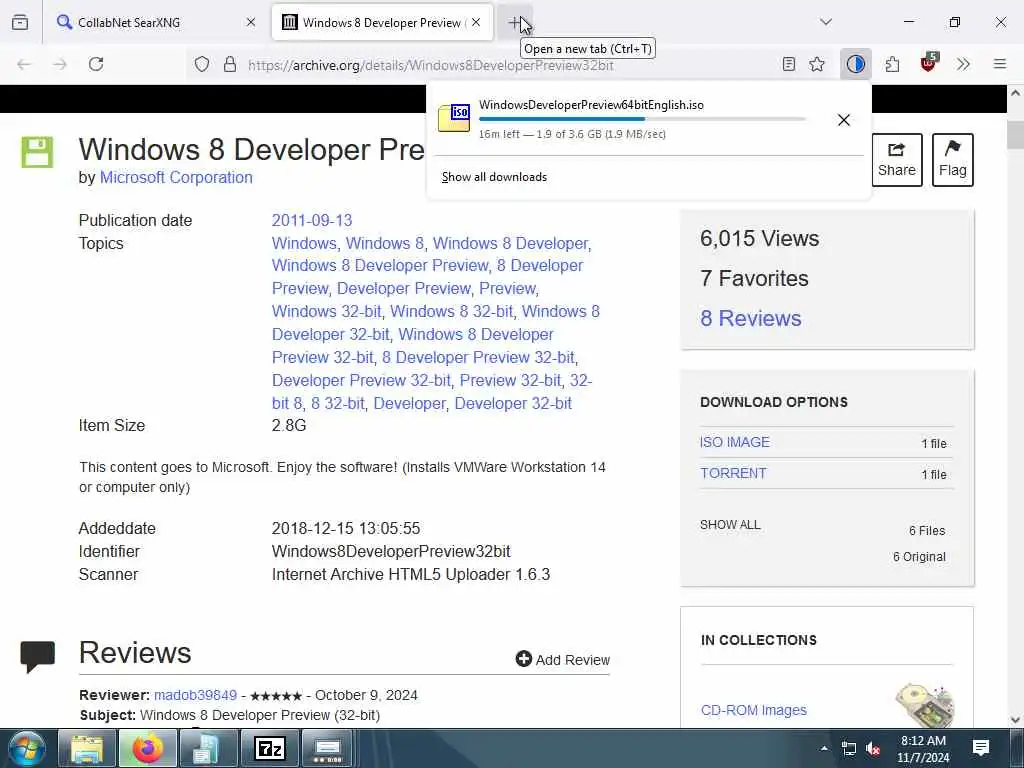Open the 'Developer Preview 32-bit' topic link
The width and height of the screenshot is (1024, 768).
pyautogui.click(x=361, y=380)
